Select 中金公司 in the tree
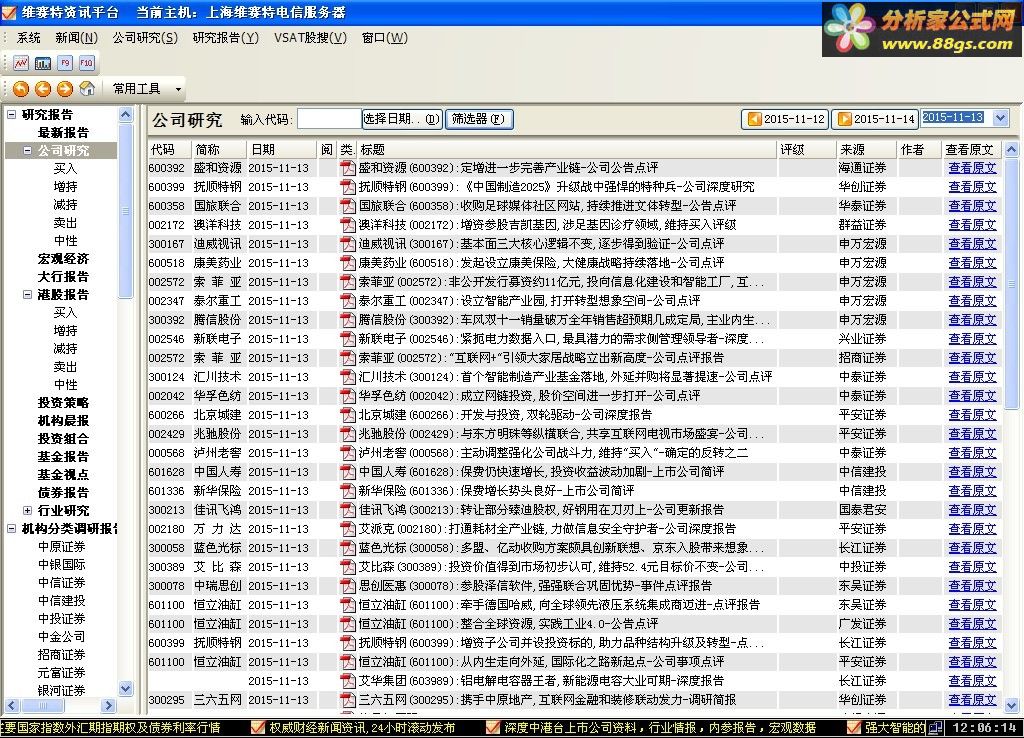 pos(61,637)
